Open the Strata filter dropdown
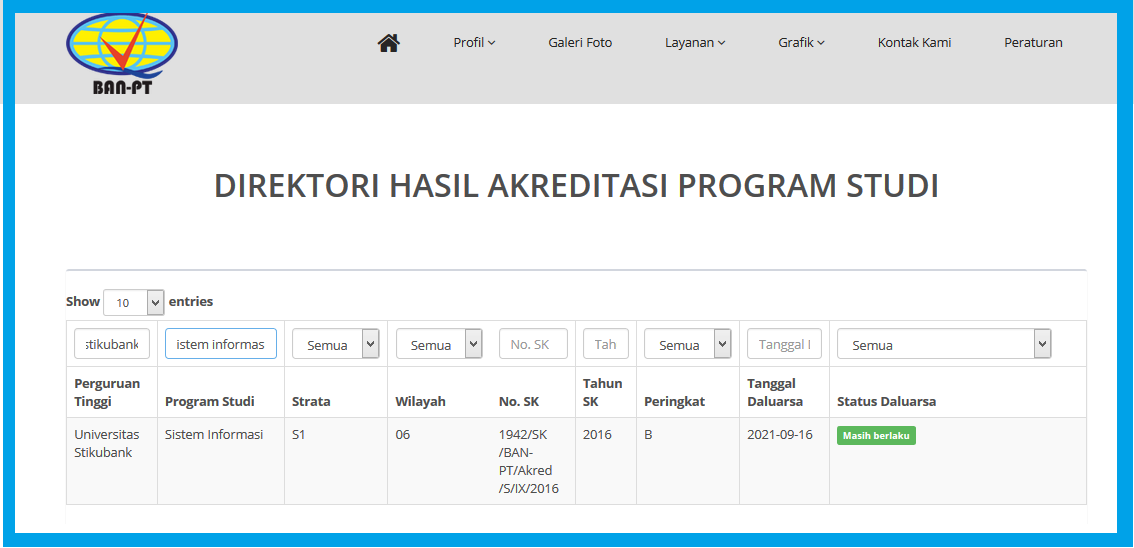The image size is (1134, 548). (336, 344)
